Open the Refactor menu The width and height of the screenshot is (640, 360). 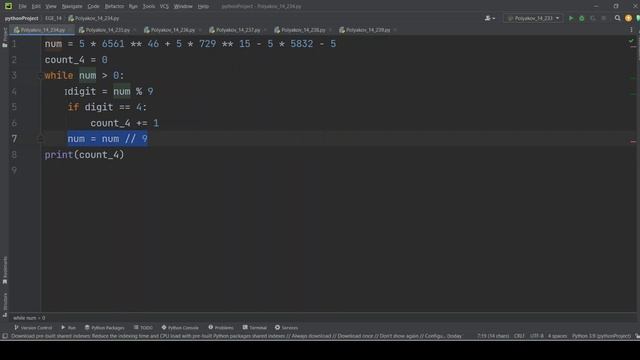[114, 6]
